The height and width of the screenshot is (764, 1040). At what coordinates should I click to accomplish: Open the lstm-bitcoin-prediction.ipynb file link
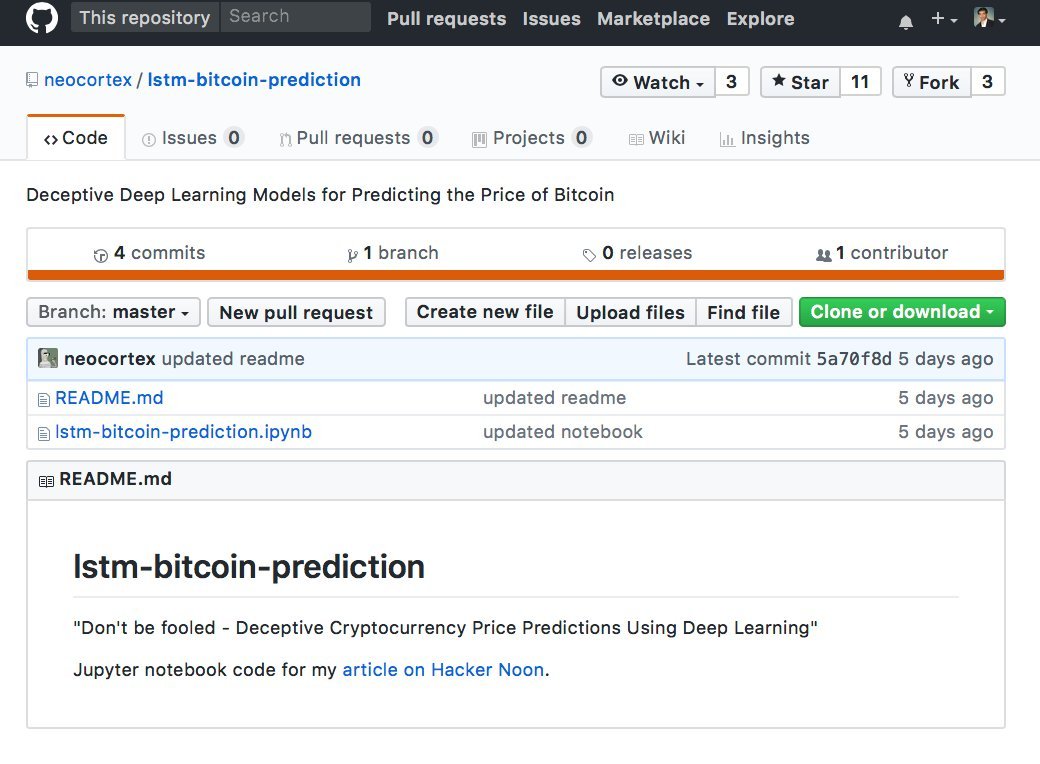click(183, 432)
